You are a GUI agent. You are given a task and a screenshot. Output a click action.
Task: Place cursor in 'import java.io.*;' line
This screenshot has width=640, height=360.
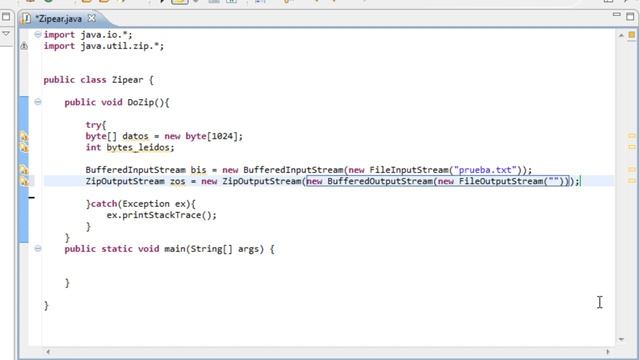(x=88, y=35)
